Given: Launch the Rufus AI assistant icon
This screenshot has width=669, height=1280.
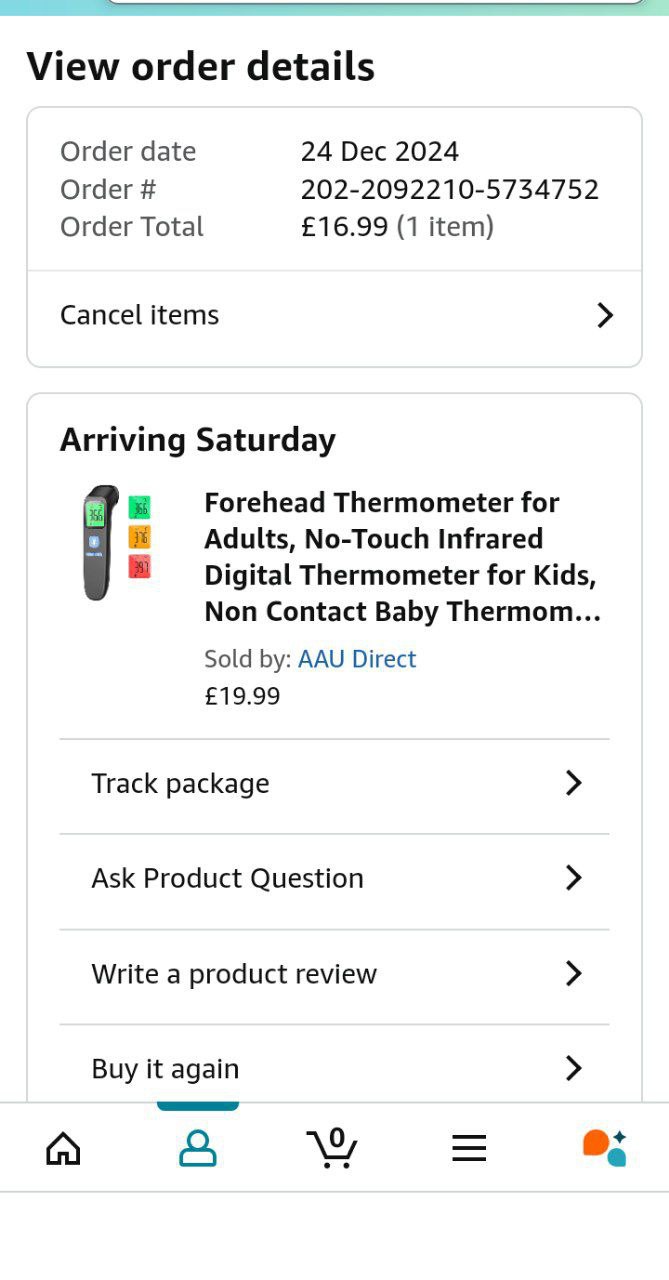Looking at the screenshot, I should [604, 1148].
